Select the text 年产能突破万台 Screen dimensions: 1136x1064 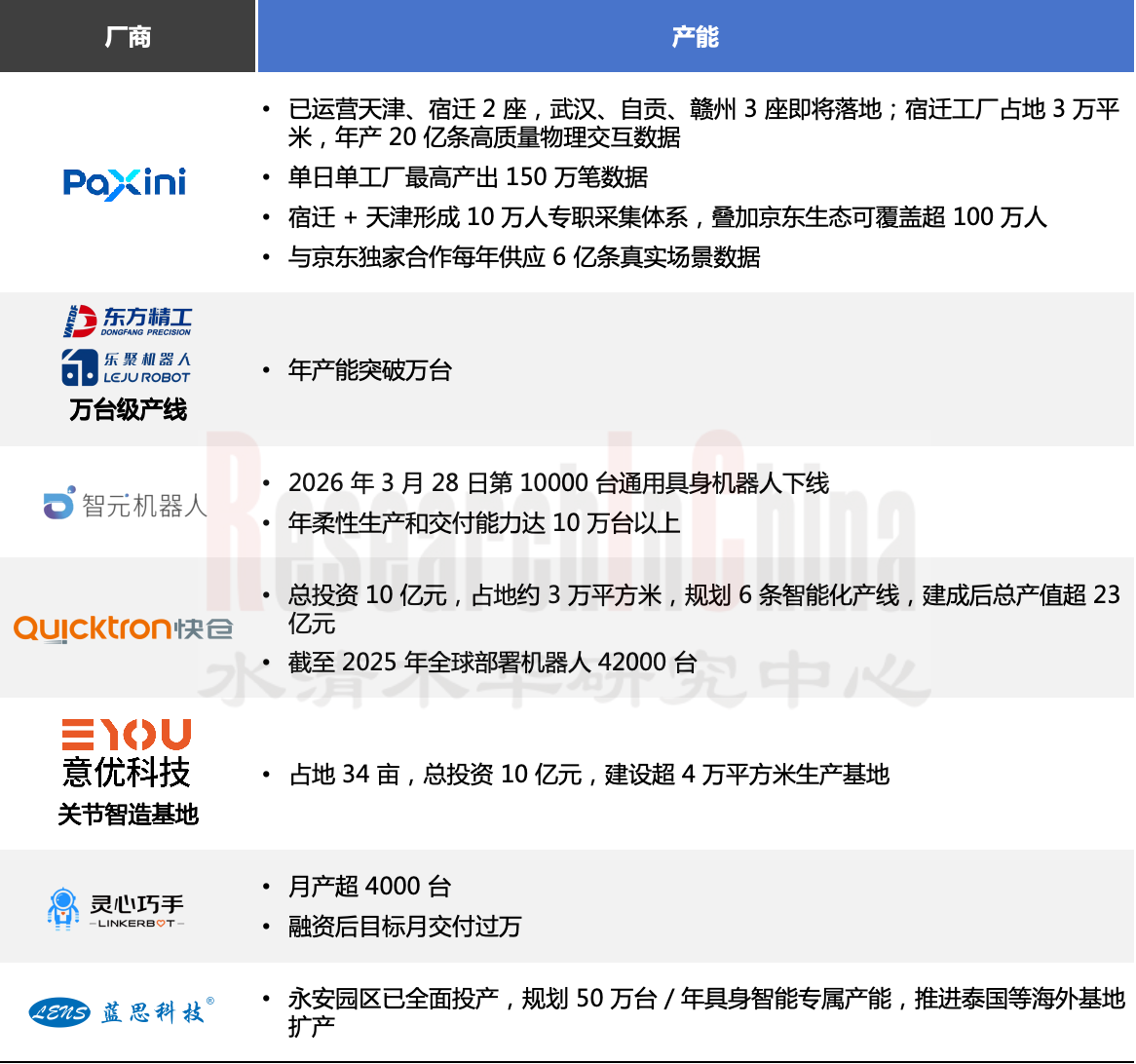[370, 370]
